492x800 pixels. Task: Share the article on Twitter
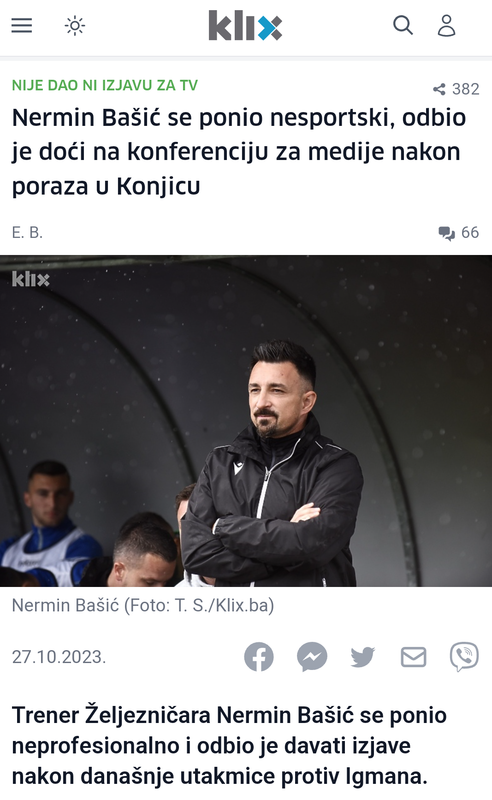tap(363, 657)
